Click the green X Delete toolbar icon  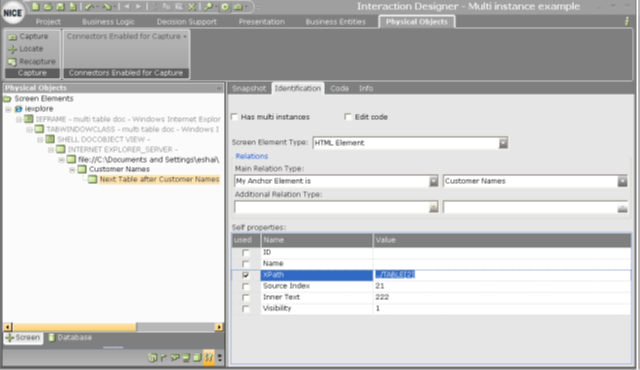[x=191, y=7]
